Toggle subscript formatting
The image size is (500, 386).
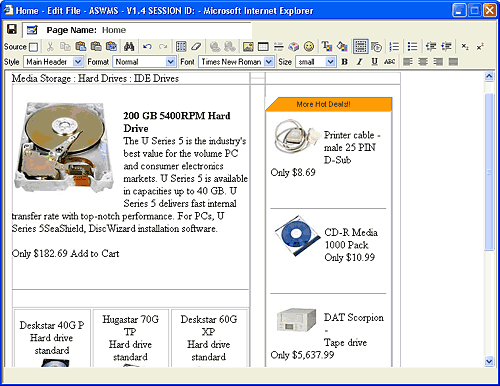465,47
